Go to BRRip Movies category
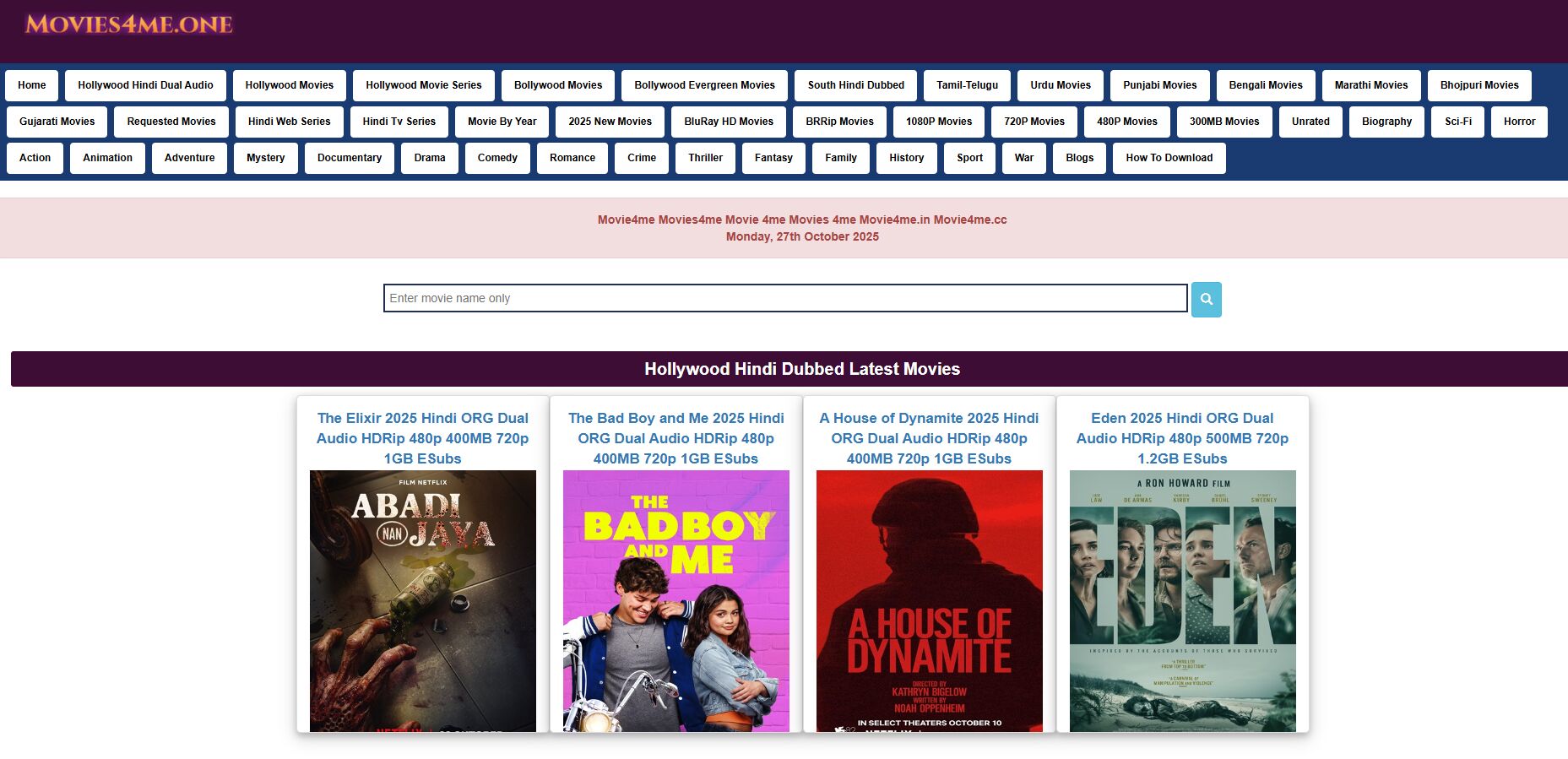 (x=840, y=122)
